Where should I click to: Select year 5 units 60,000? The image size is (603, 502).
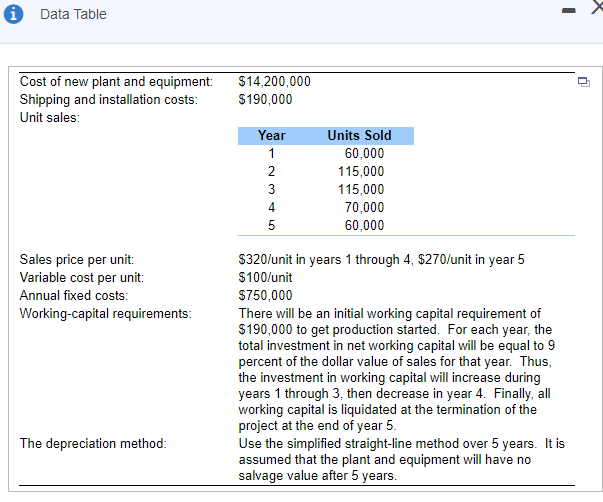(364, 225)
